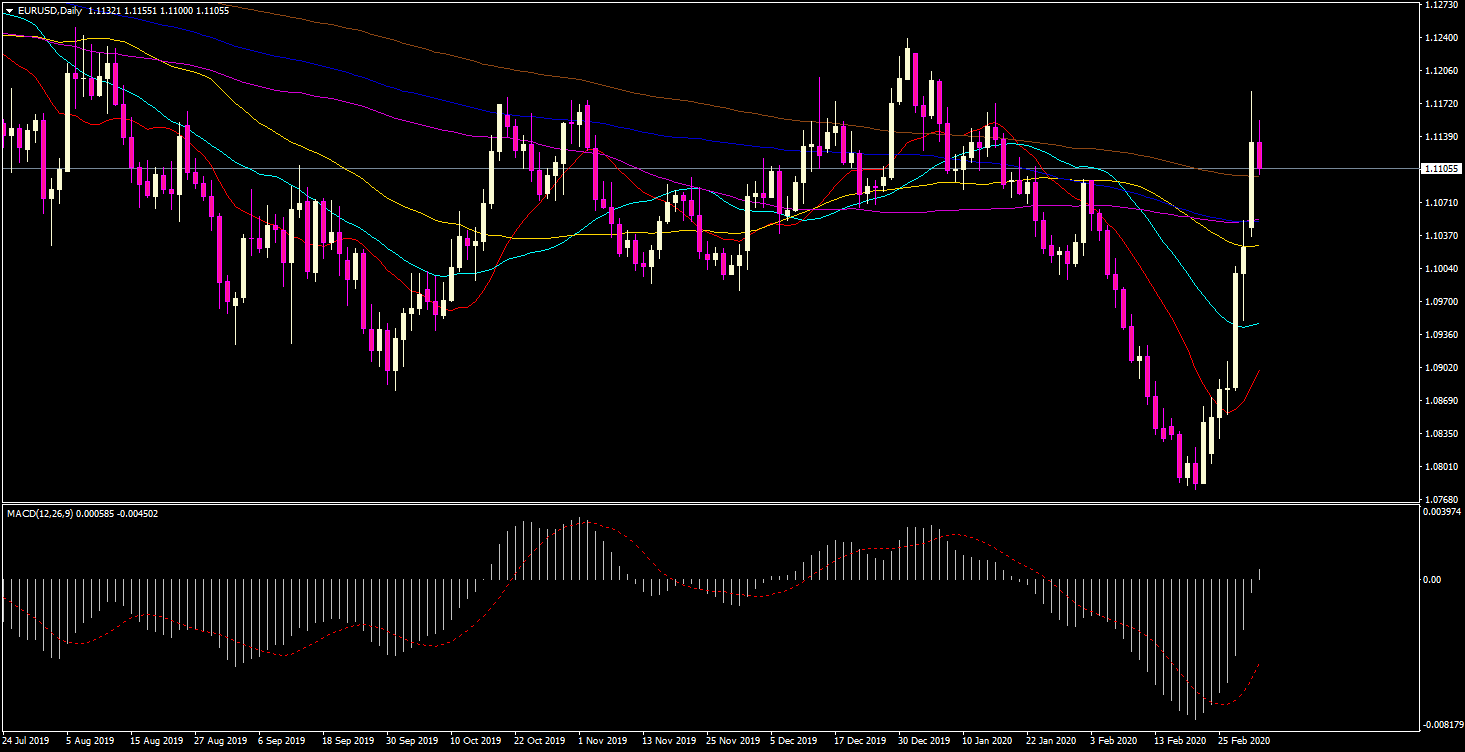This screenshot has width=1465, height=752.
Task: Click the 22 Jan 2020 date label
Action: tap(1052, 742)
